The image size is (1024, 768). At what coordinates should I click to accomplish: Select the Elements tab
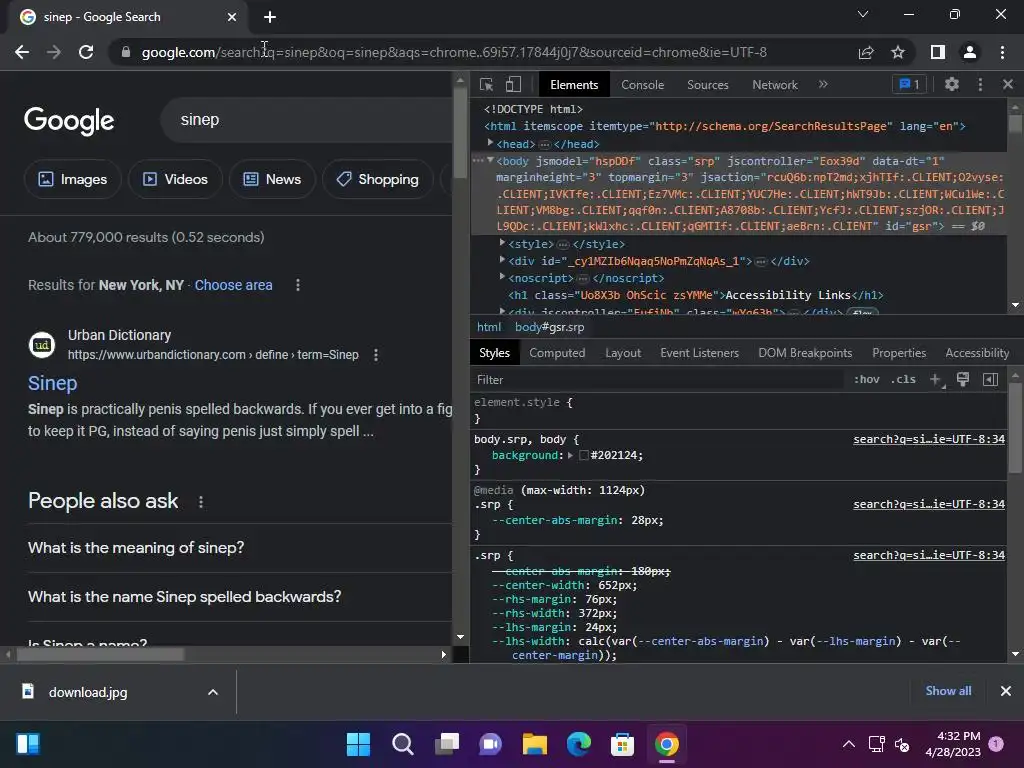pyautogui.click(x=574, y=85)
